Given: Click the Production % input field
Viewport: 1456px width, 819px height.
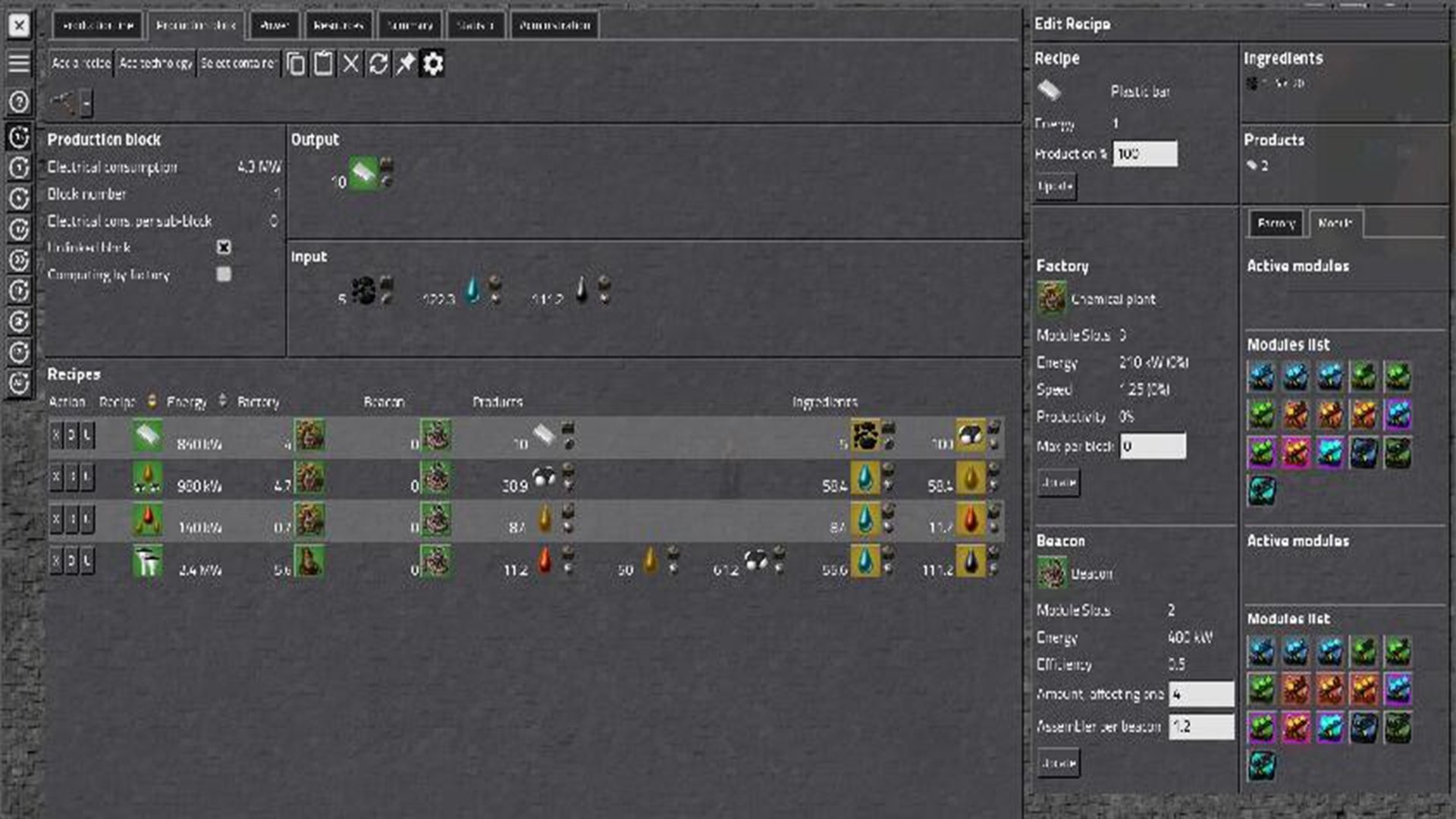Looking at the screenshot, I should (x=1144, y=154).
